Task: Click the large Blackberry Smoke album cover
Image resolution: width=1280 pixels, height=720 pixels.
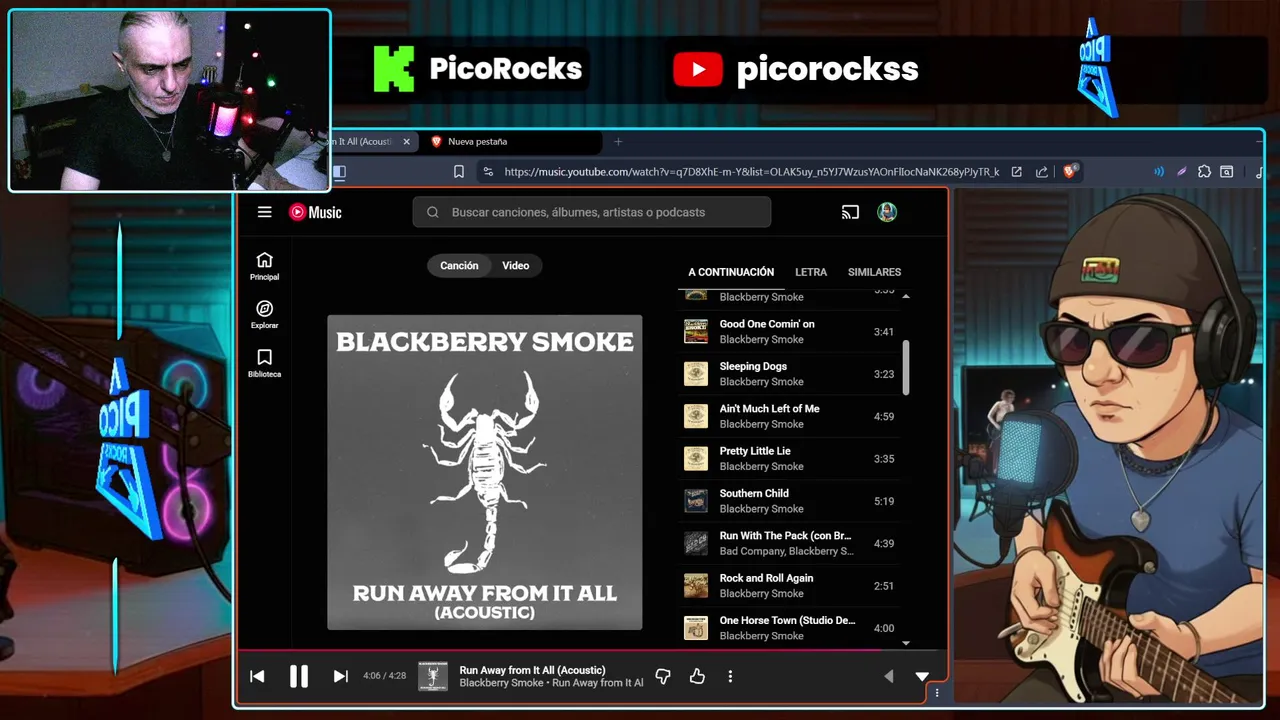Action: 485,472
